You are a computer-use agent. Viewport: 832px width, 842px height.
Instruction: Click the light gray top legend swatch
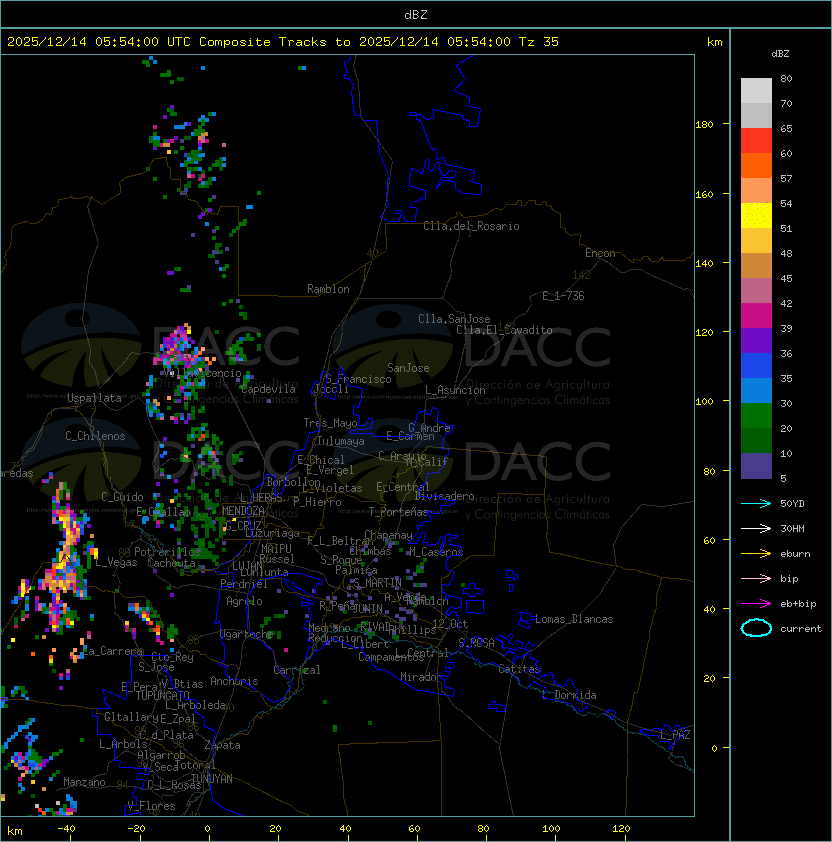click(x=756, y=91)
